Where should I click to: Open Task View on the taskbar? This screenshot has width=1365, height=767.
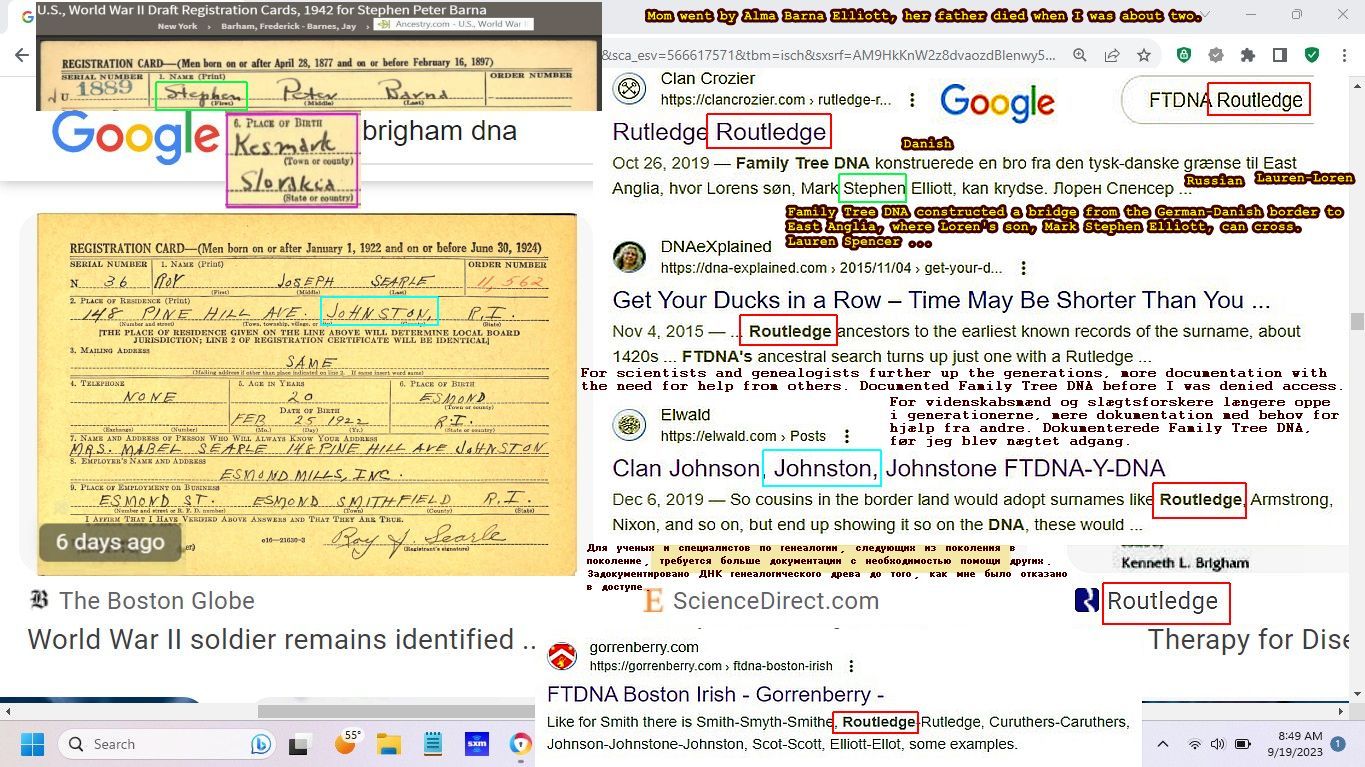pos(299,745)
